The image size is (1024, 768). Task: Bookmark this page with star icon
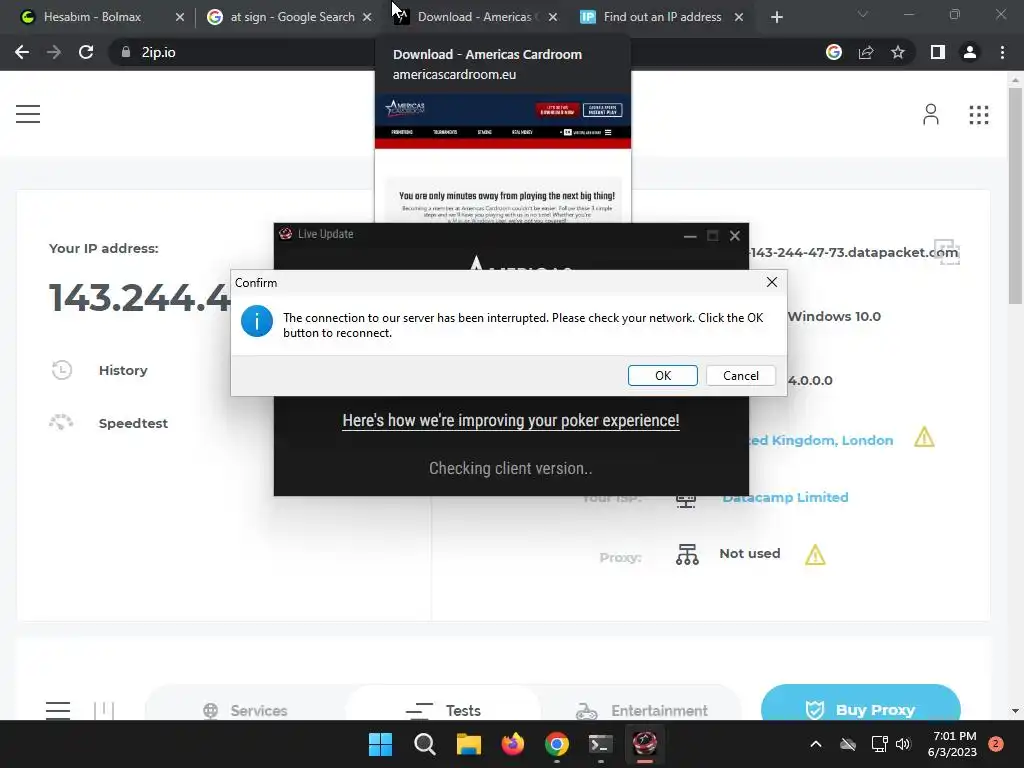(898, 52)
